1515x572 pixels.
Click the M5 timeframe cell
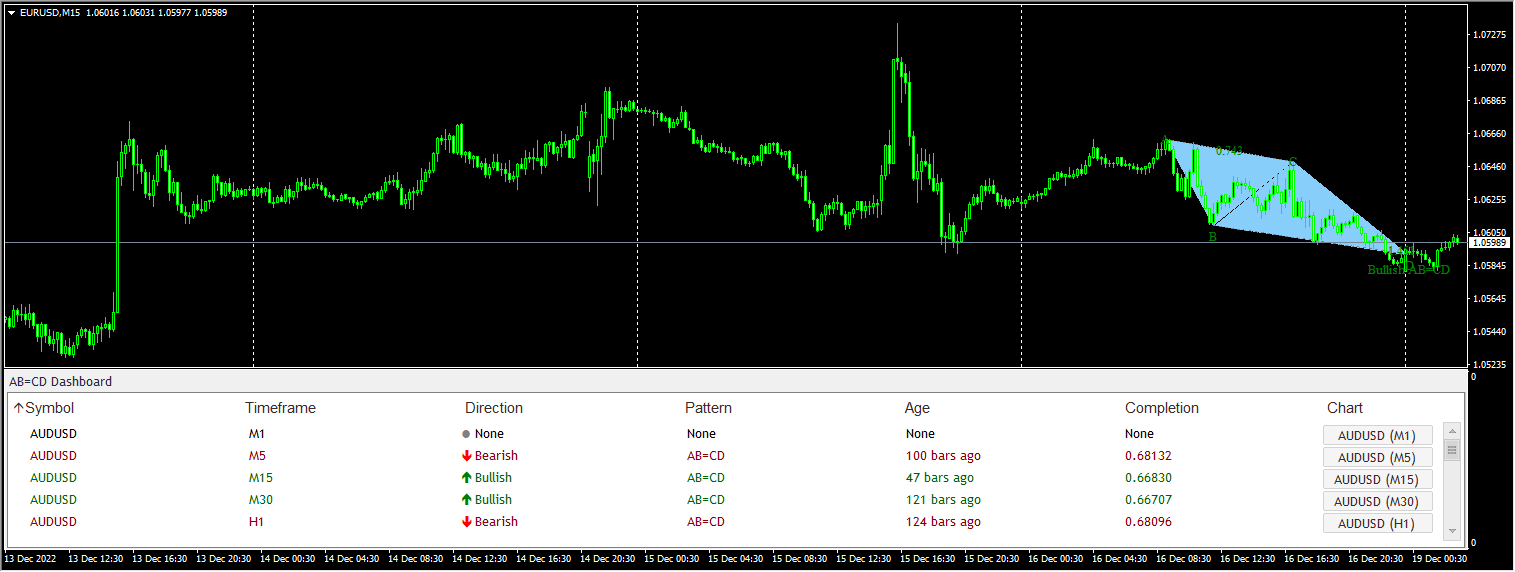point(257,456)
